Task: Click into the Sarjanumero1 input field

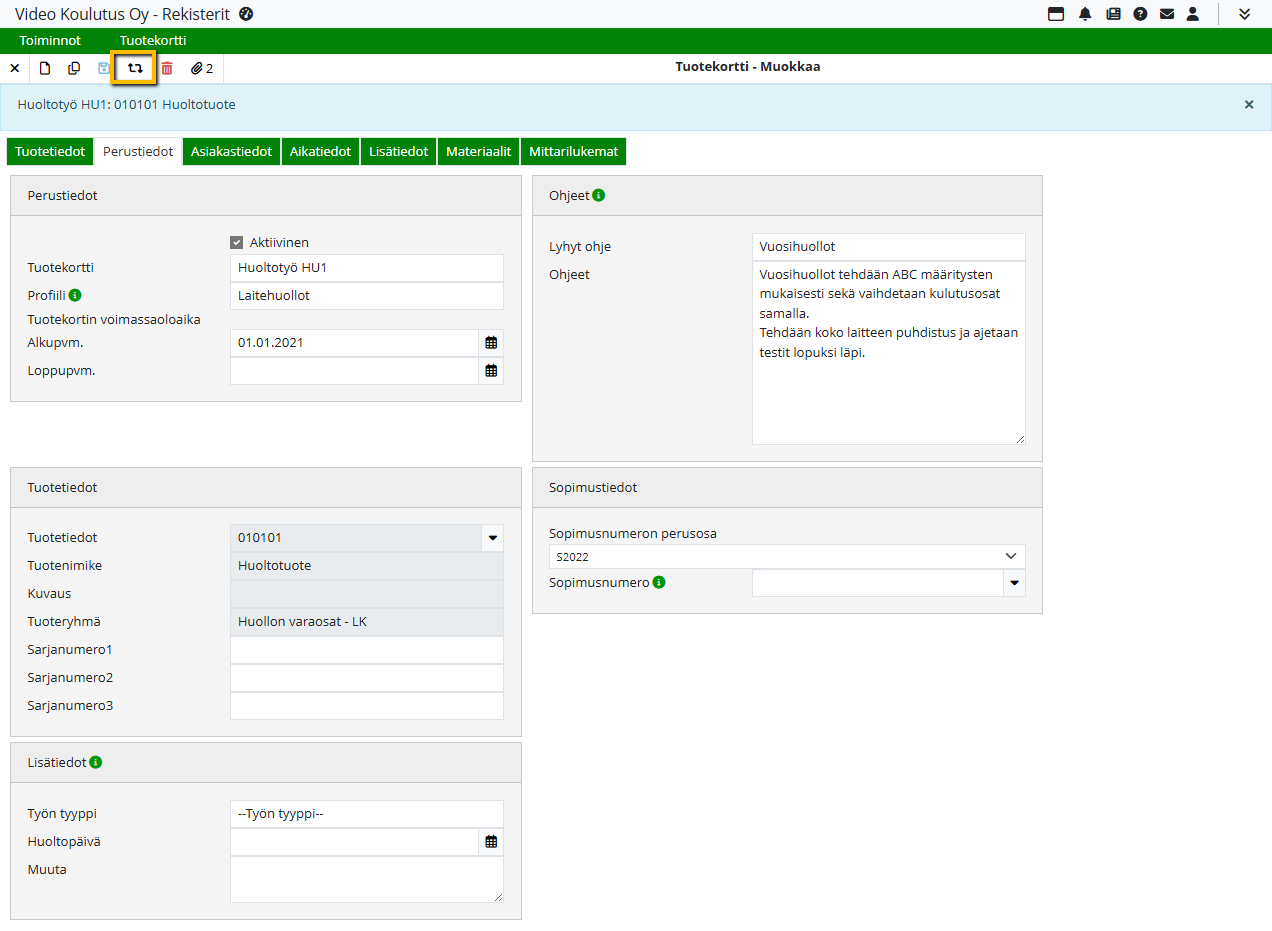Action: [366, 650]
